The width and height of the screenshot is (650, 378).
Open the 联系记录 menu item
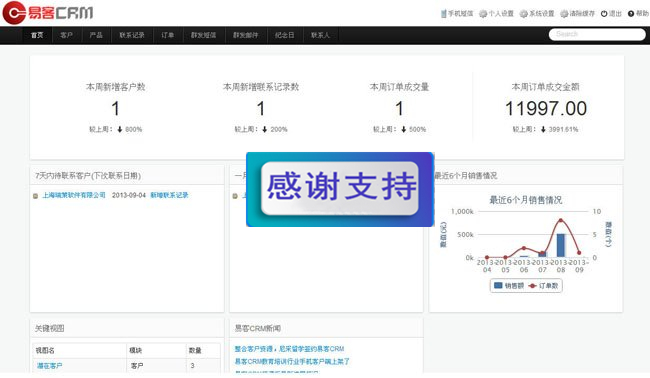pyautogui.click(x=132, y=35)
